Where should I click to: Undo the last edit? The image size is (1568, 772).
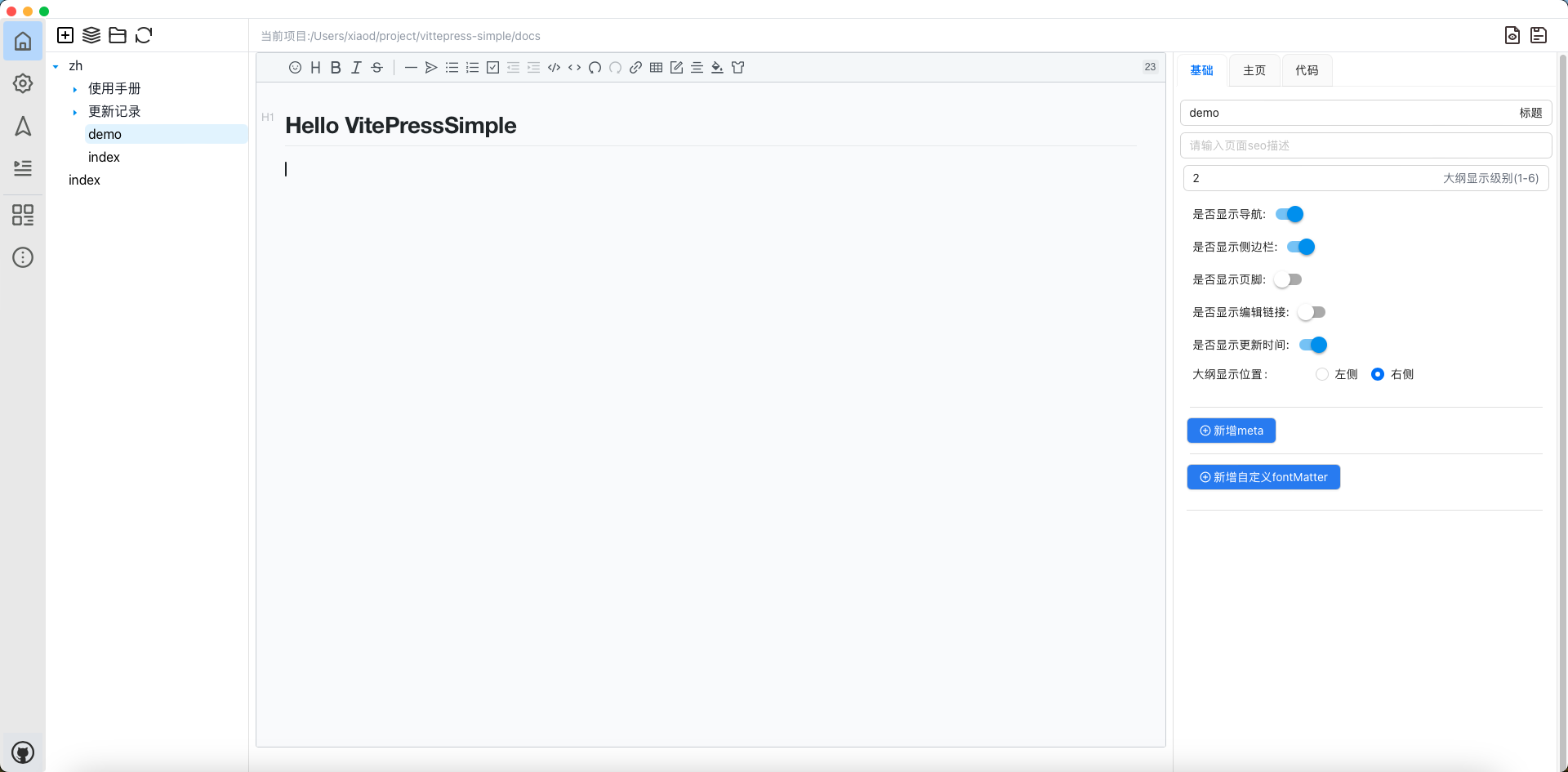tap(595, 68)
